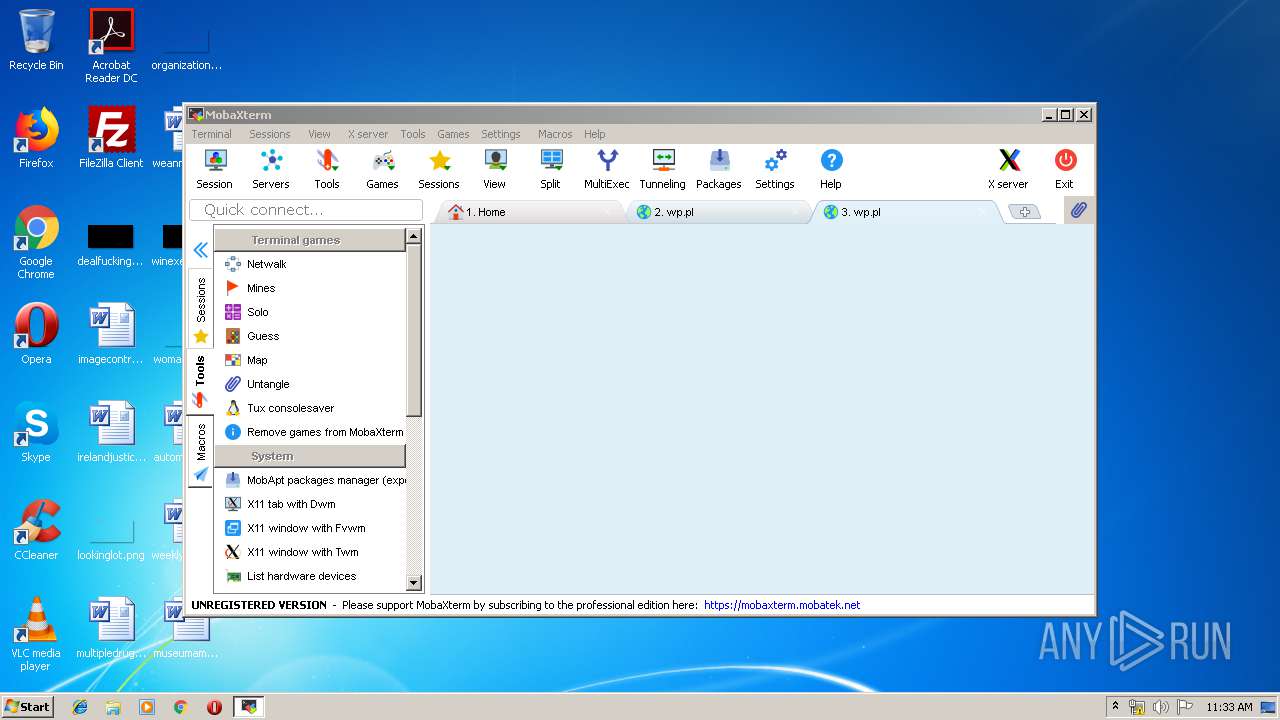Select the FileZilla Client desktop icon
Image resolution: width=1280 pixels, height=720 pixels.
[x=111, y=137]
